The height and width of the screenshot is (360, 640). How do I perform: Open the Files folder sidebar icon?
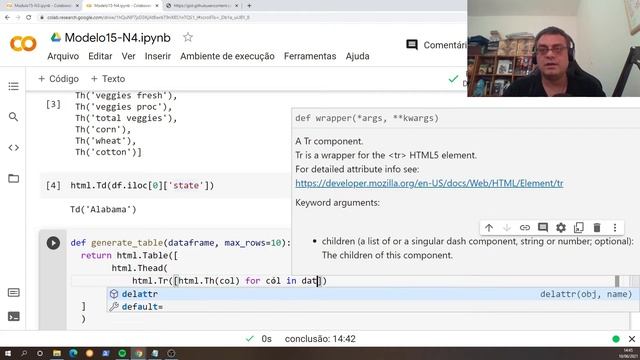(13, 178)
